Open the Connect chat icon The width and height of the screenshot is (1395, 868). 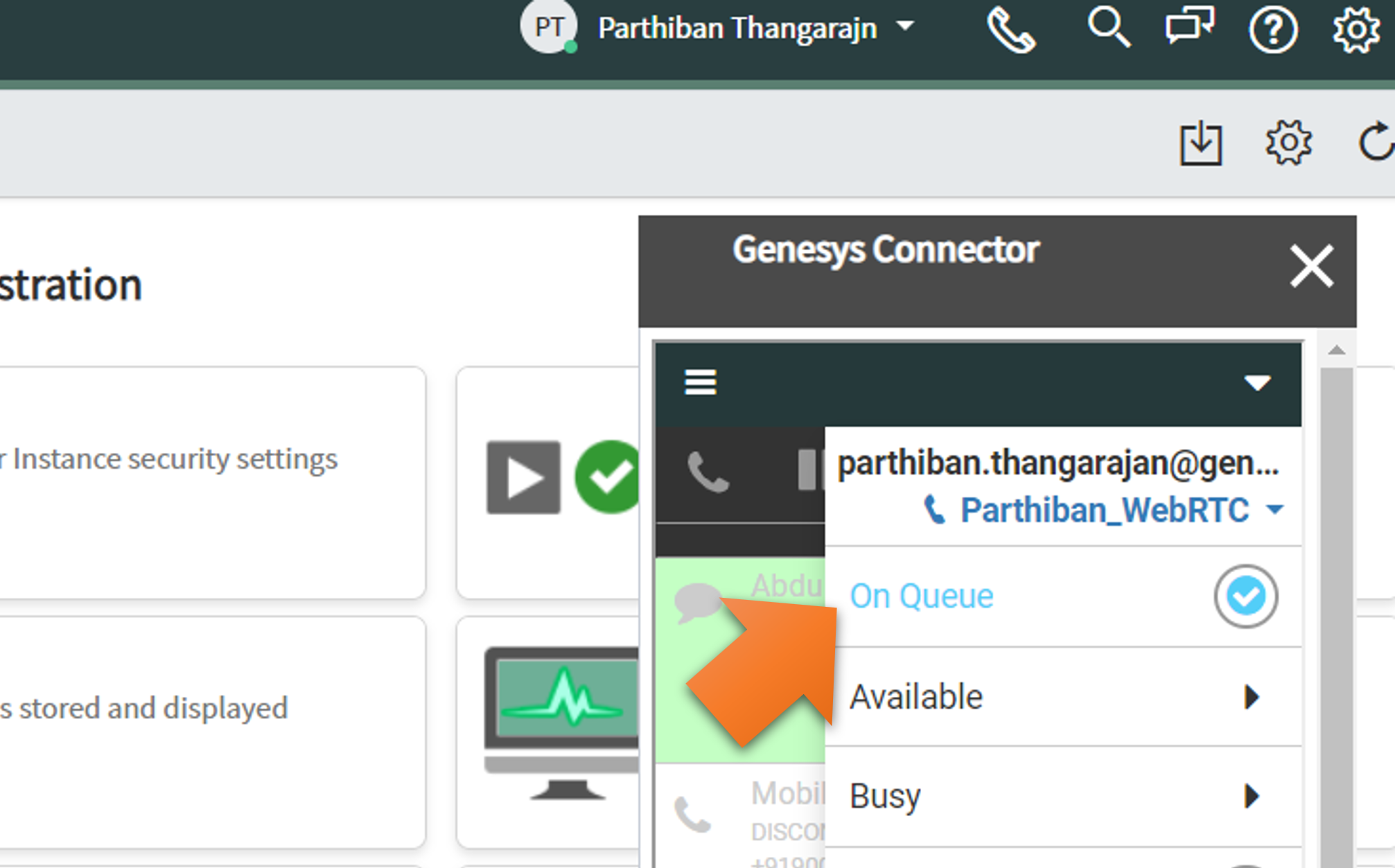point(1190,26)
